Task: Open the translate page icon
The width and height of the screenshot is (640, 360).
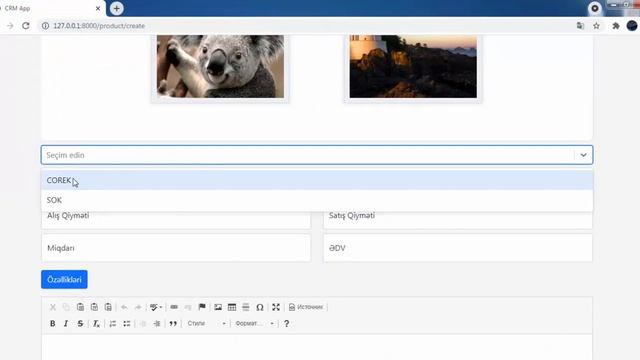Action: [580, 26]
